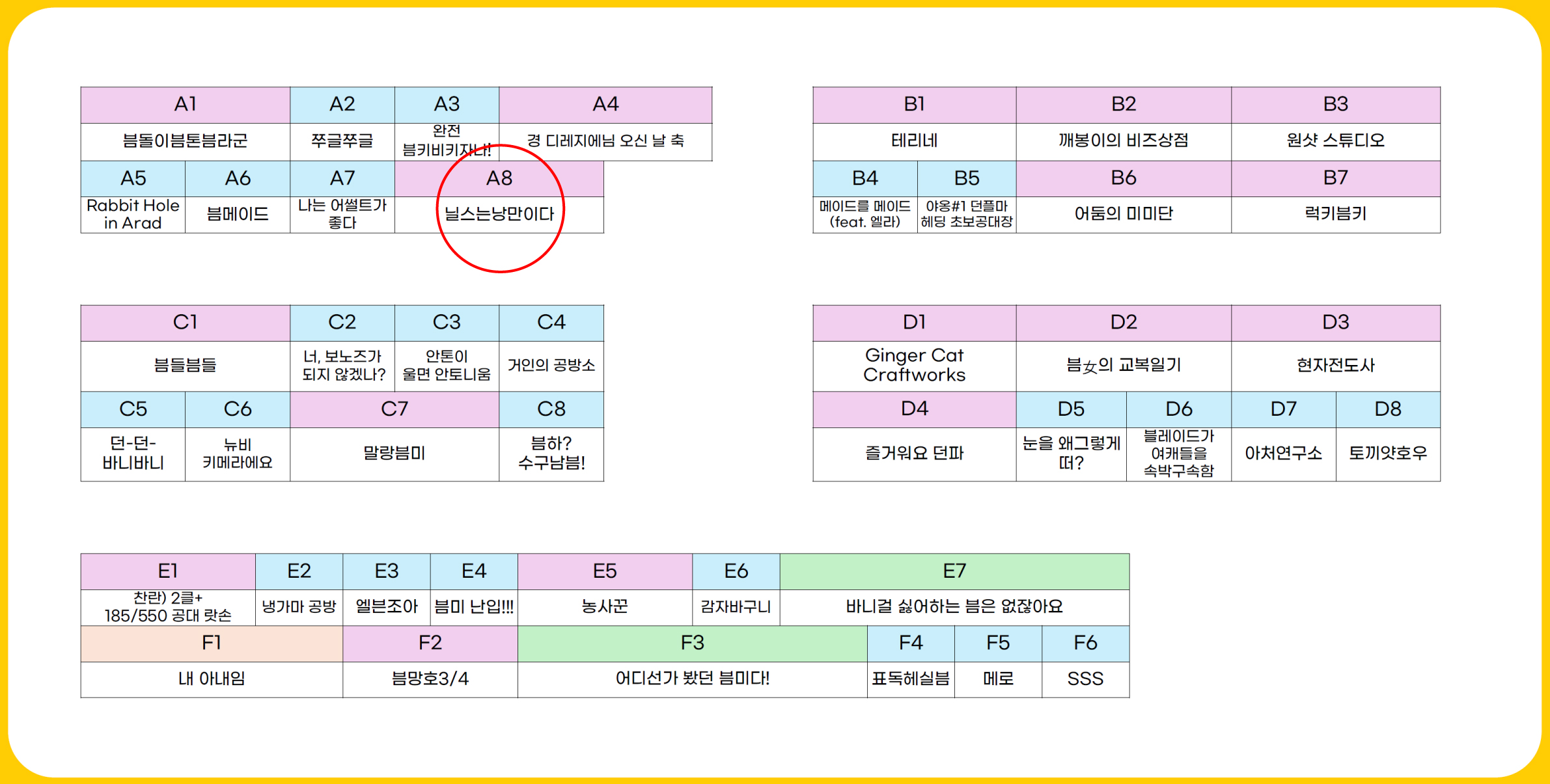The width and height of the screenshot is (1550, 784).
Task: Click the C7 pink header cell
Action: coord(394,409)
